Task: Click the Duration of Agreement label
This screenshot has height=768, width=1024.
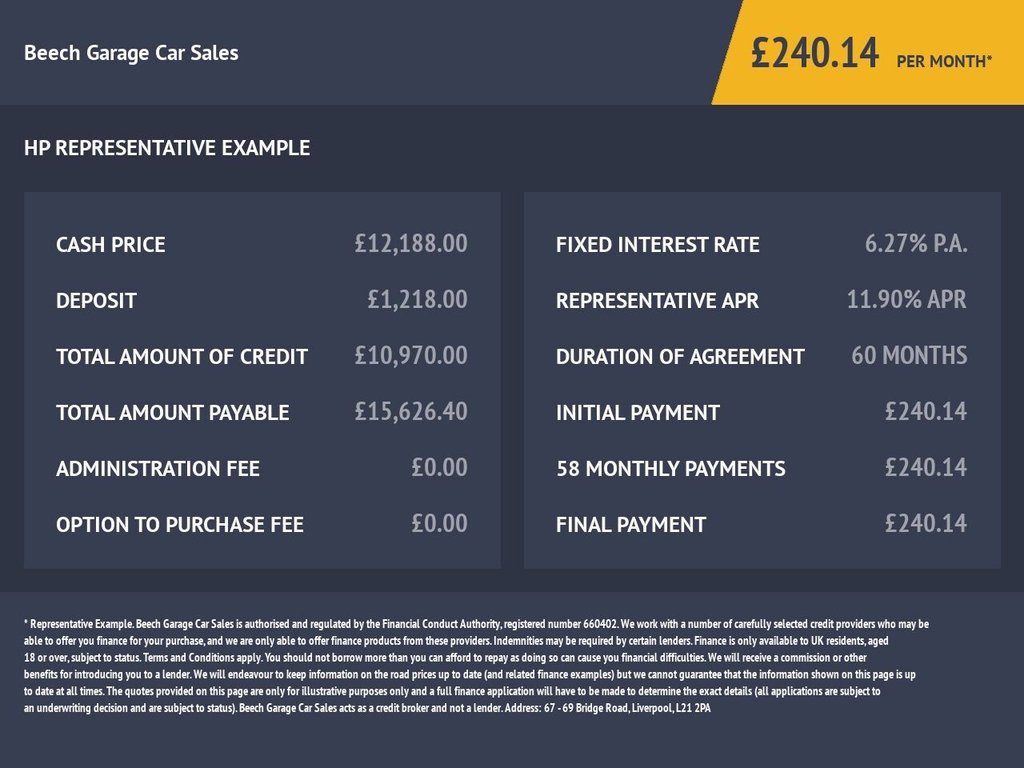Action: pyautogui.click(x=680, y=356)
